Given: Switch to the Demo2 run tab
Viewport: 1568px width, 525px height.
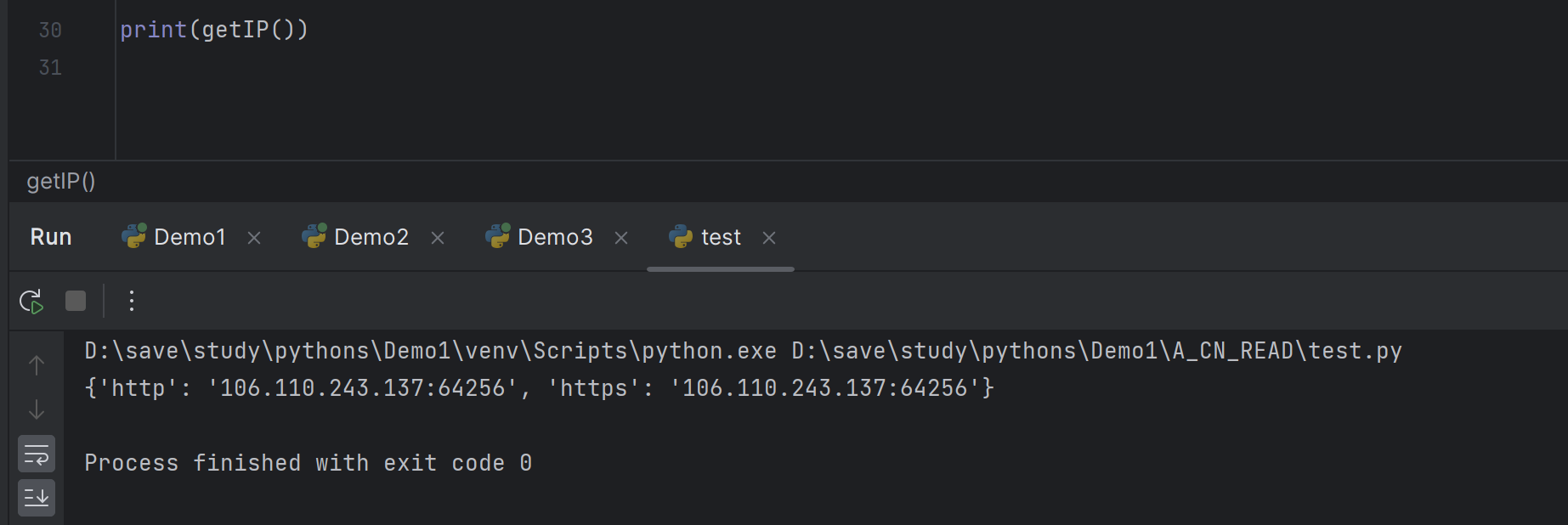Looking at the screenshot, I should coord(371,237).
